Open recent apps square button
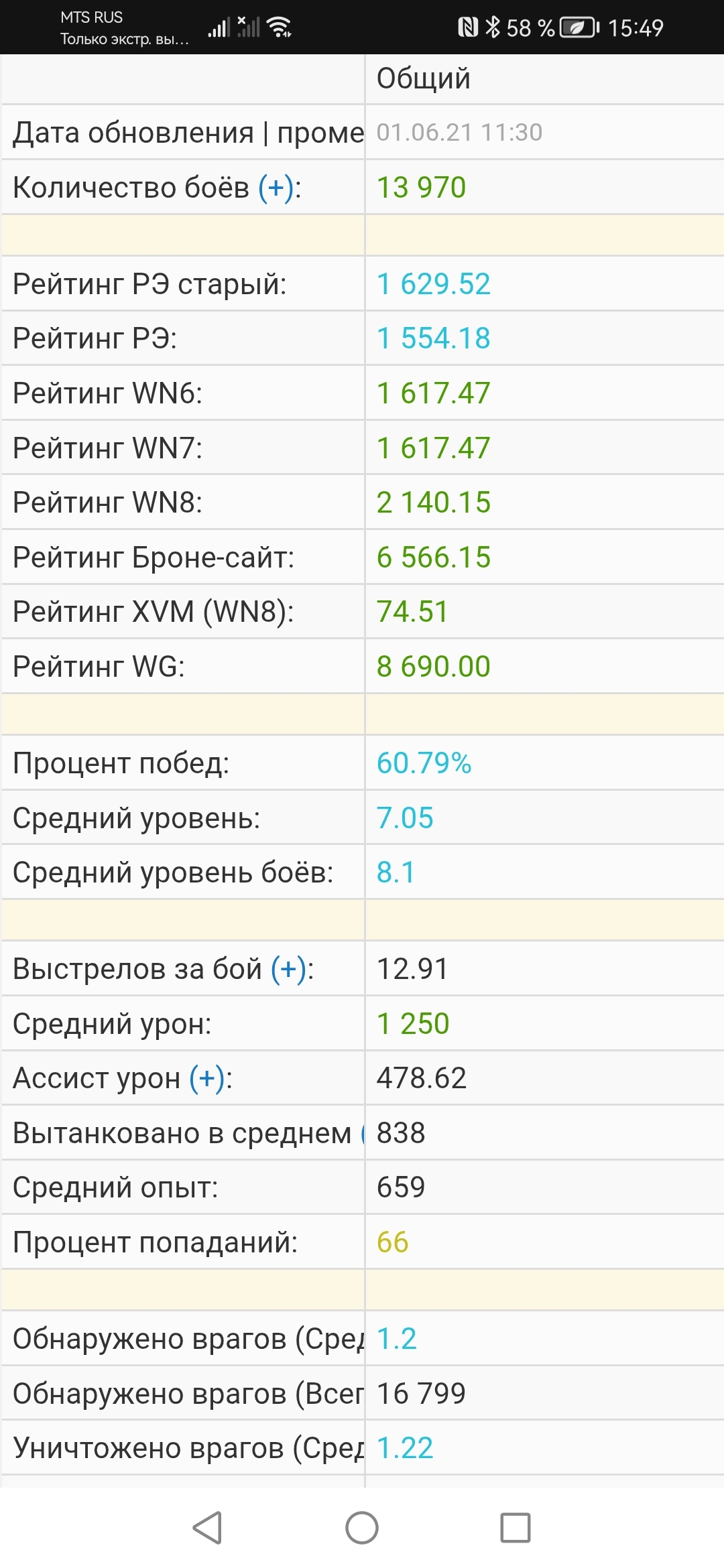 pos(516,1528)
